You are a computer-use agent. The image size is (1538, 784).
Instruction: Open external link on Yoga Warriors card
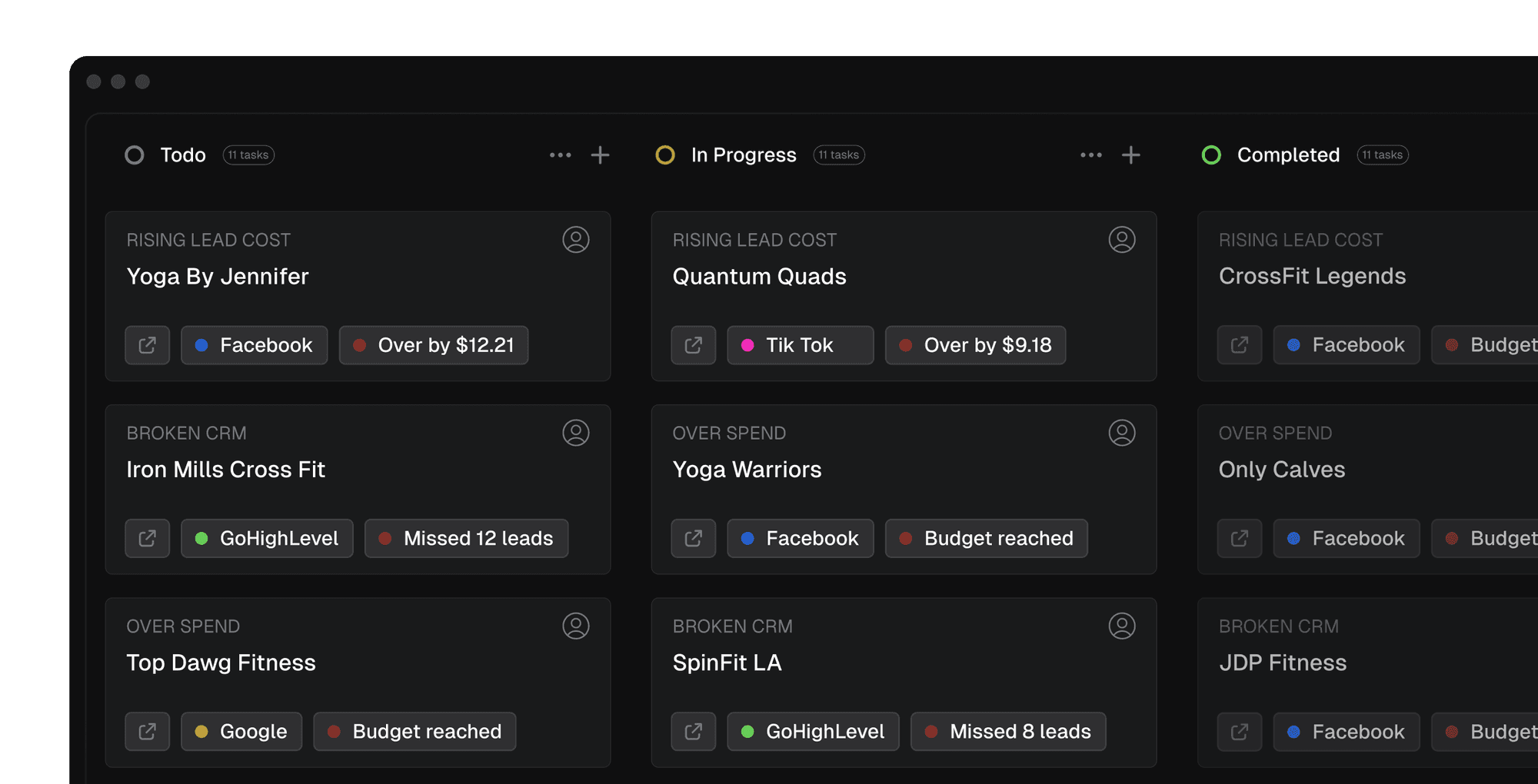(694, 538)
